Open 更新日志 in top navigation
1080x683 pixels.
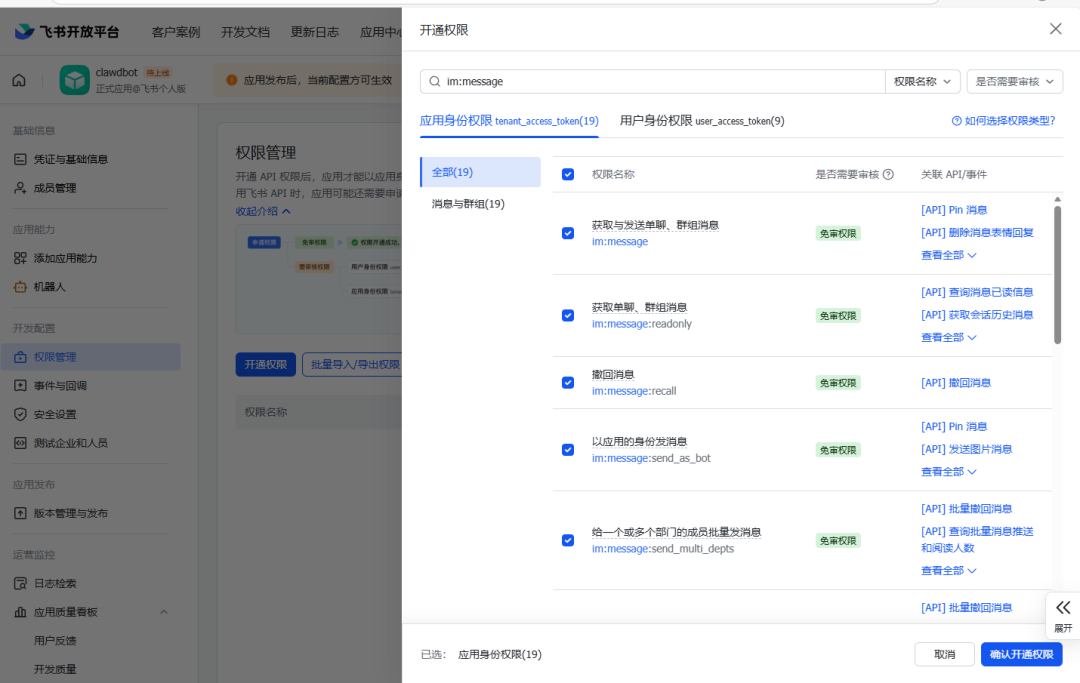coord(315,32)
